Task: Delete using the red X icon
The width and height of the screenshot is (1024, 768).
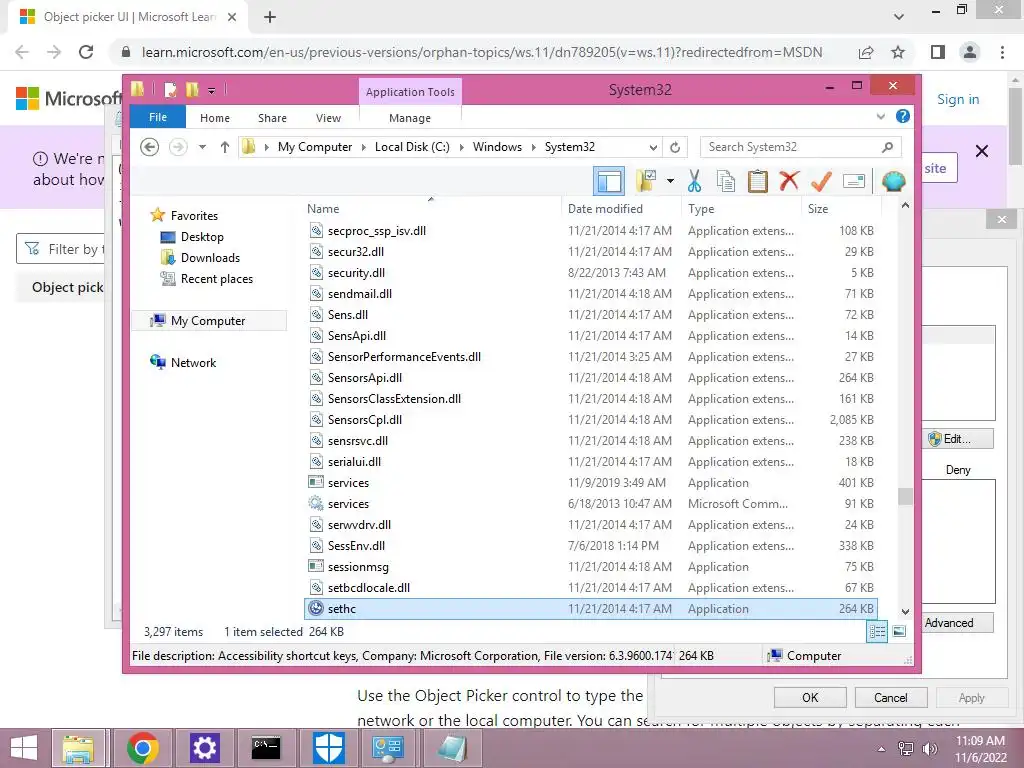Action: click(789, 180)
